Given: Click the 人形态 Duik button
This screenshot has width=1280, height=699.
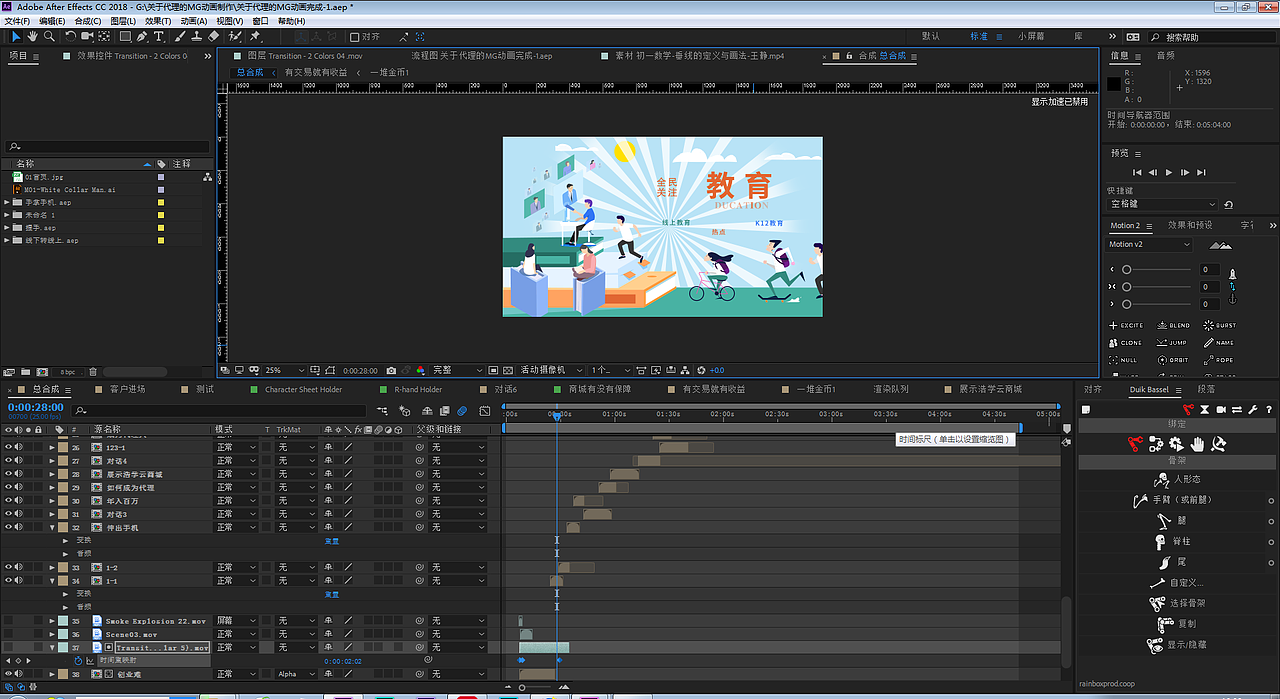Looking at the screenshot, I should coord(1178,479).
